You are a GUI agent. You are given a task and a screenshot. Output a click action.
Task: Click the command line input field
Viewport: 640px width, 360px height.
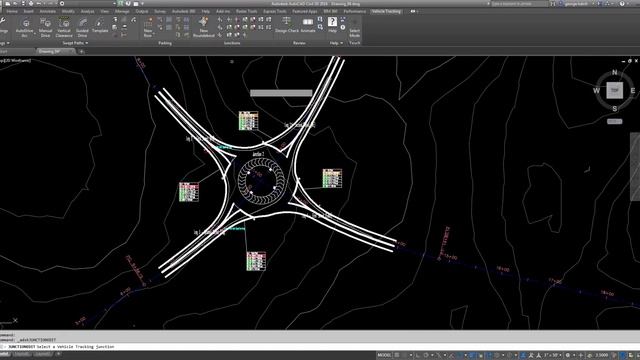click(x=320, y=347)
